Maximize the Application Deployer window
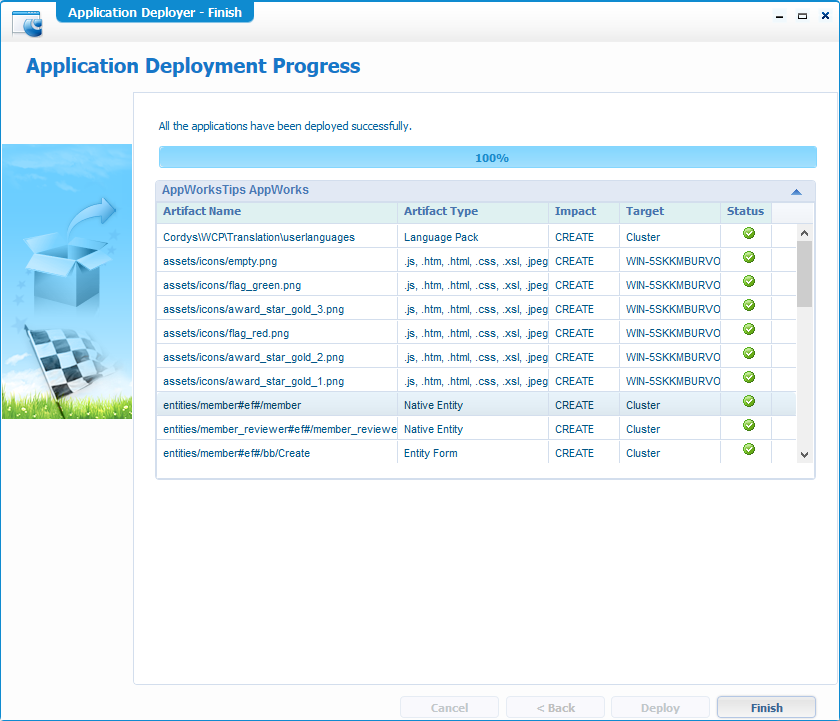Viewport: 840px width, 721px height. tap(801, 16)
